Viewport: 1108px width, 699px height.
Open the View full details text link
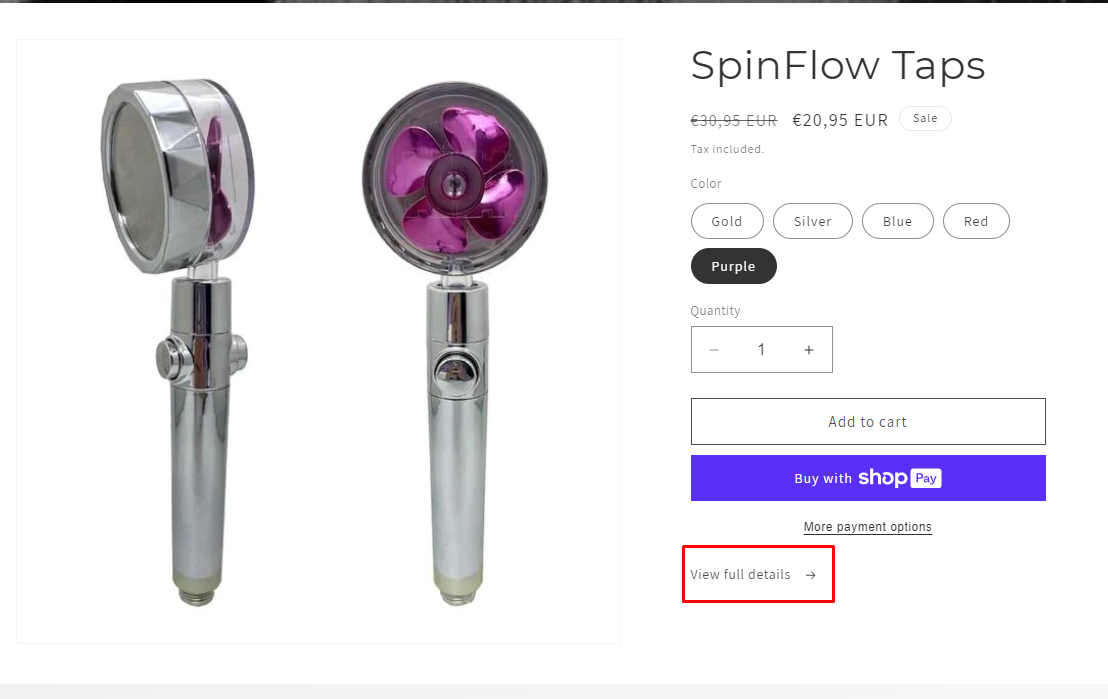coord(740,575)
